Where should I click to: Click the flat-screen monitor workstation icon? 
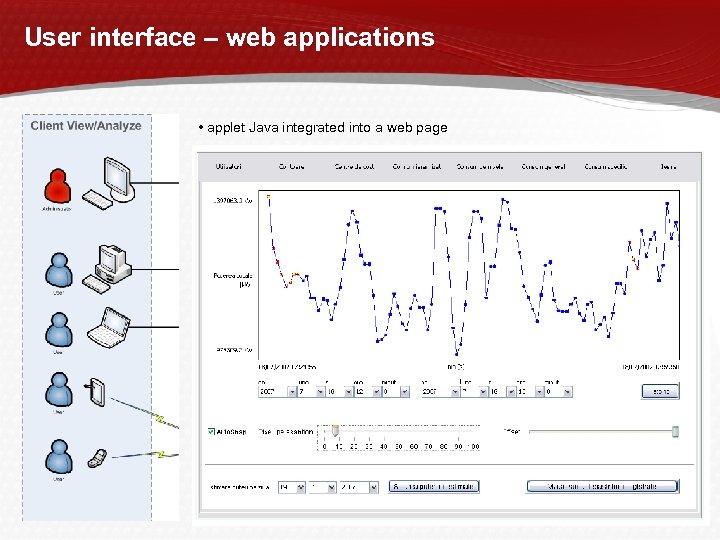(x=109, y=183)
